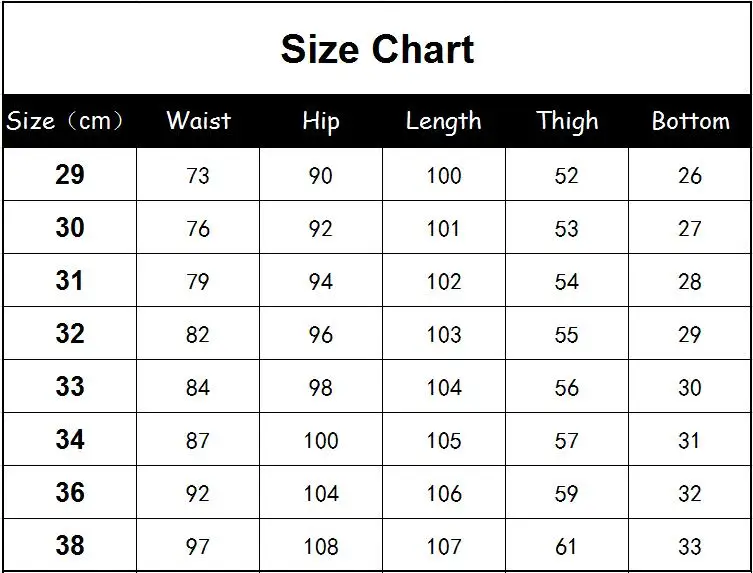
Task: Select the Waist column header
Action: [x=198, y=120]
